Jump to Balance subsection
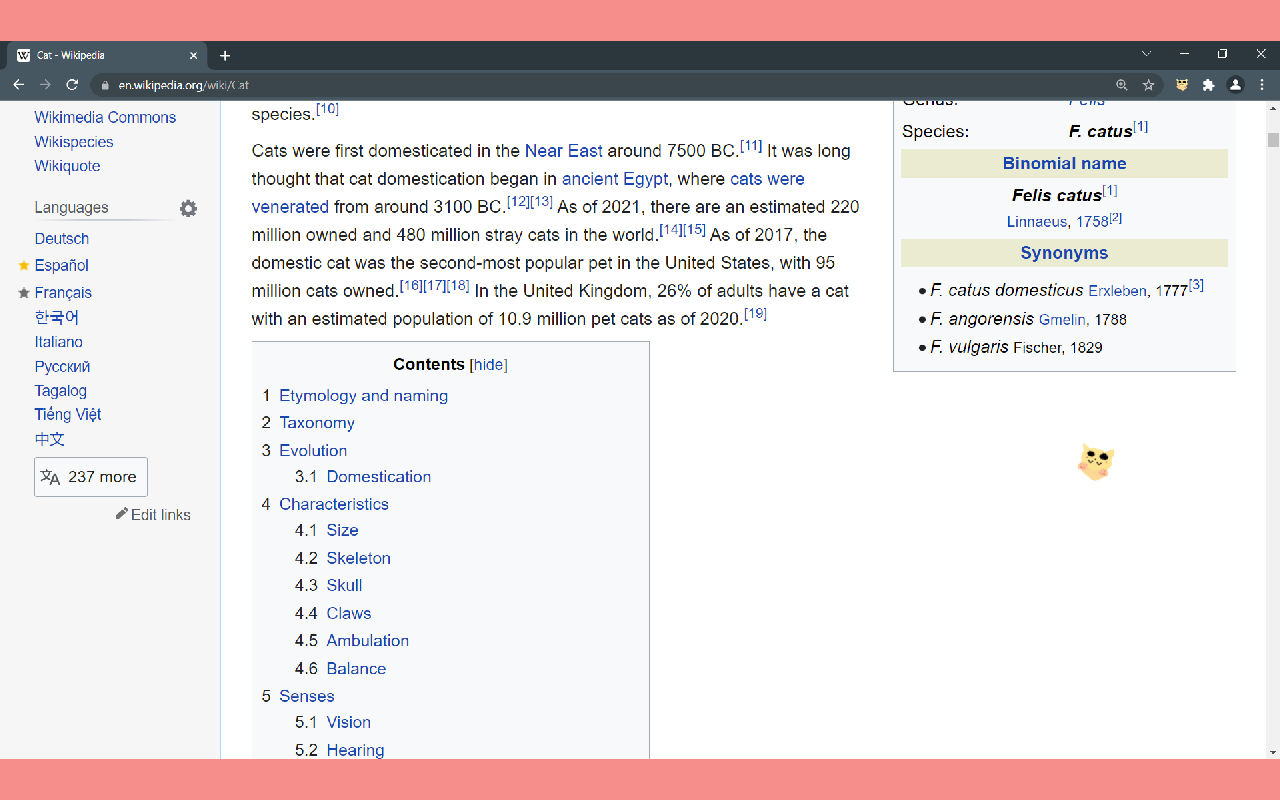The width and height of the screenshot is (1280, 800). (356, 669)
